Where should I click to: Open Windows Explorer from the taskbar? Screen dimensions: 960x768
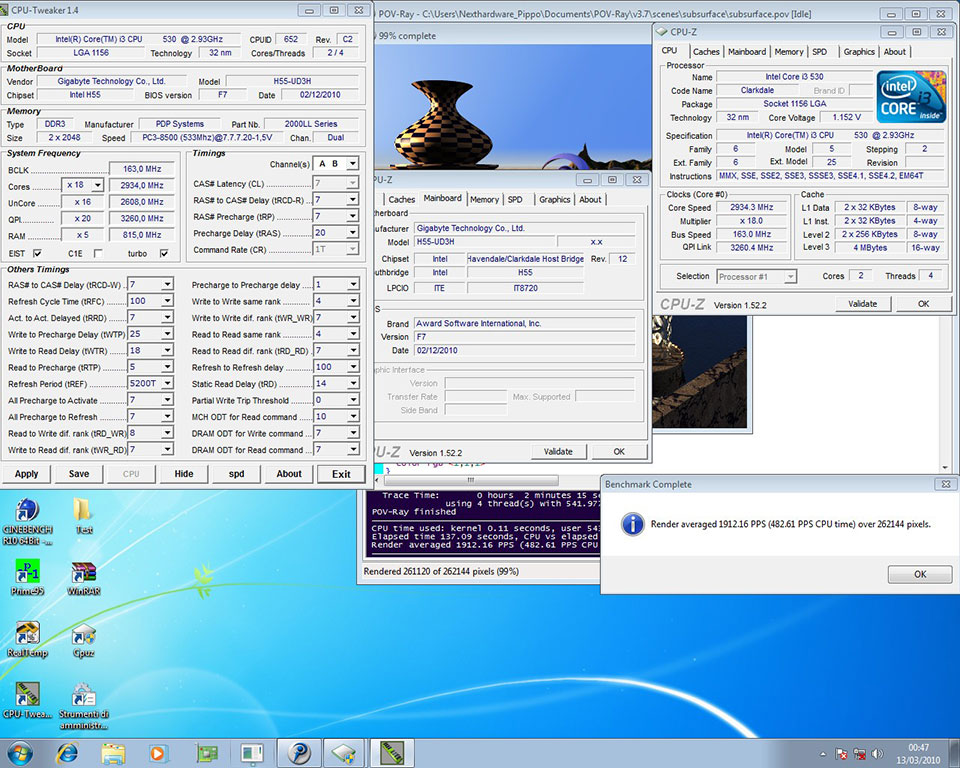pos(113,753)
